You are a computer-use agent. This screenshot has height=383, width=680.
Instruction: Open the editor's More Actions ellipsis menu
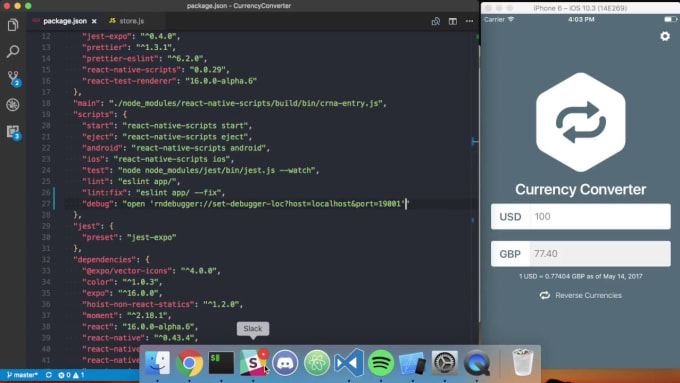pos(469,21)
